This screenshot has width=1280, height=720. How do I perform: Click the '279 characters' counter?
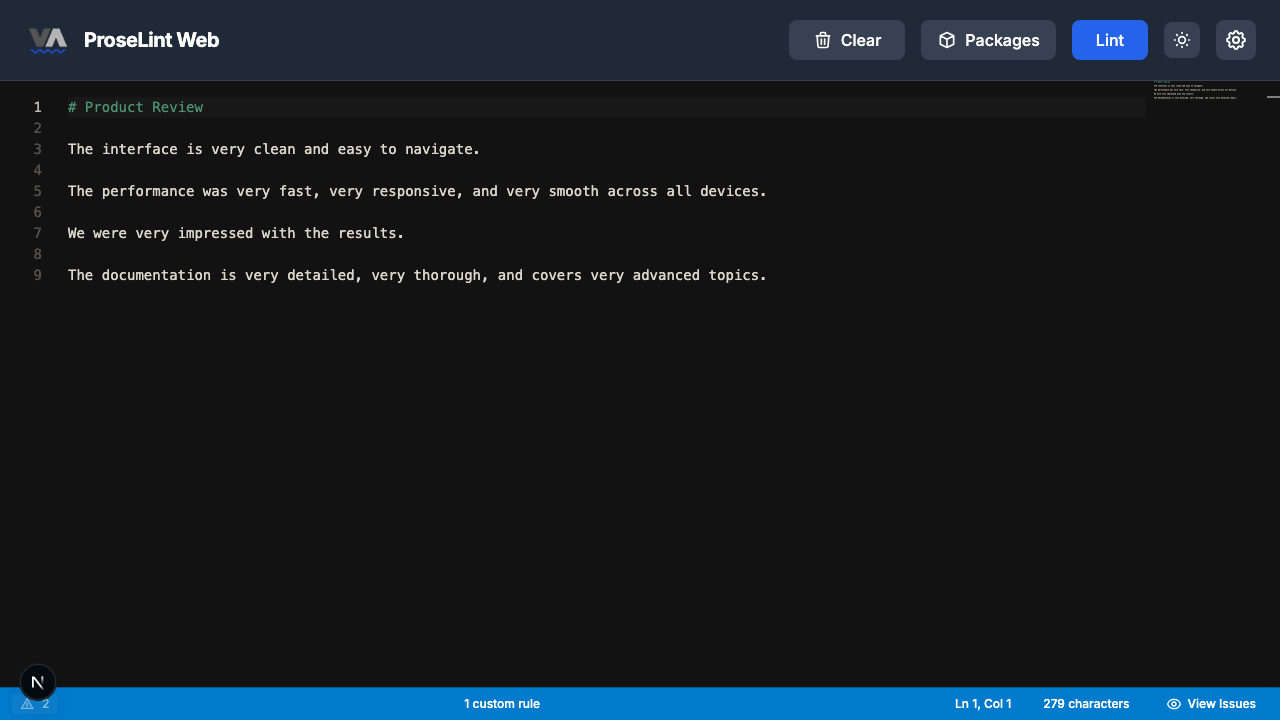pos(1086,704)
